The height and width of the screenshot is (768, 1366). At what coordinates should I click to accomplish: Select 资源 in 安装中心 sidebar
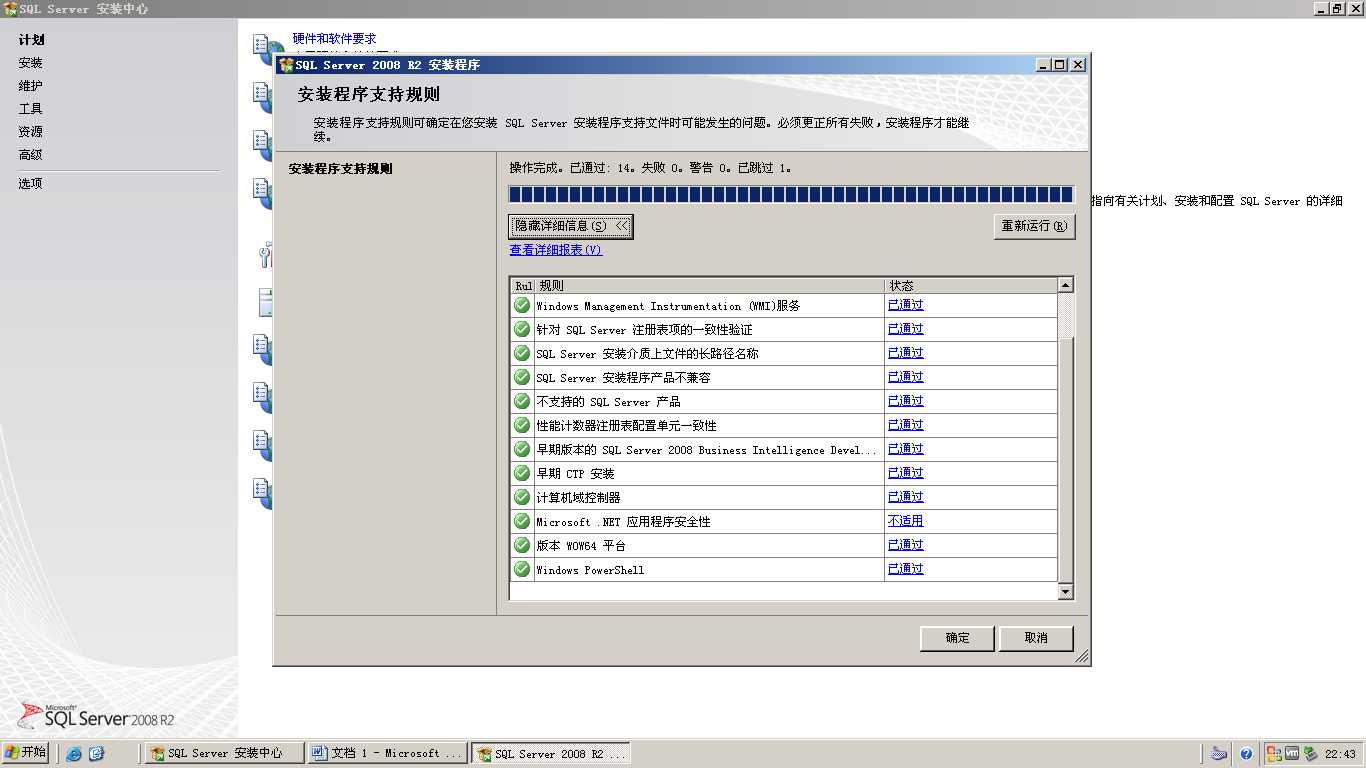pyautogui.click(x=31, y=132)
